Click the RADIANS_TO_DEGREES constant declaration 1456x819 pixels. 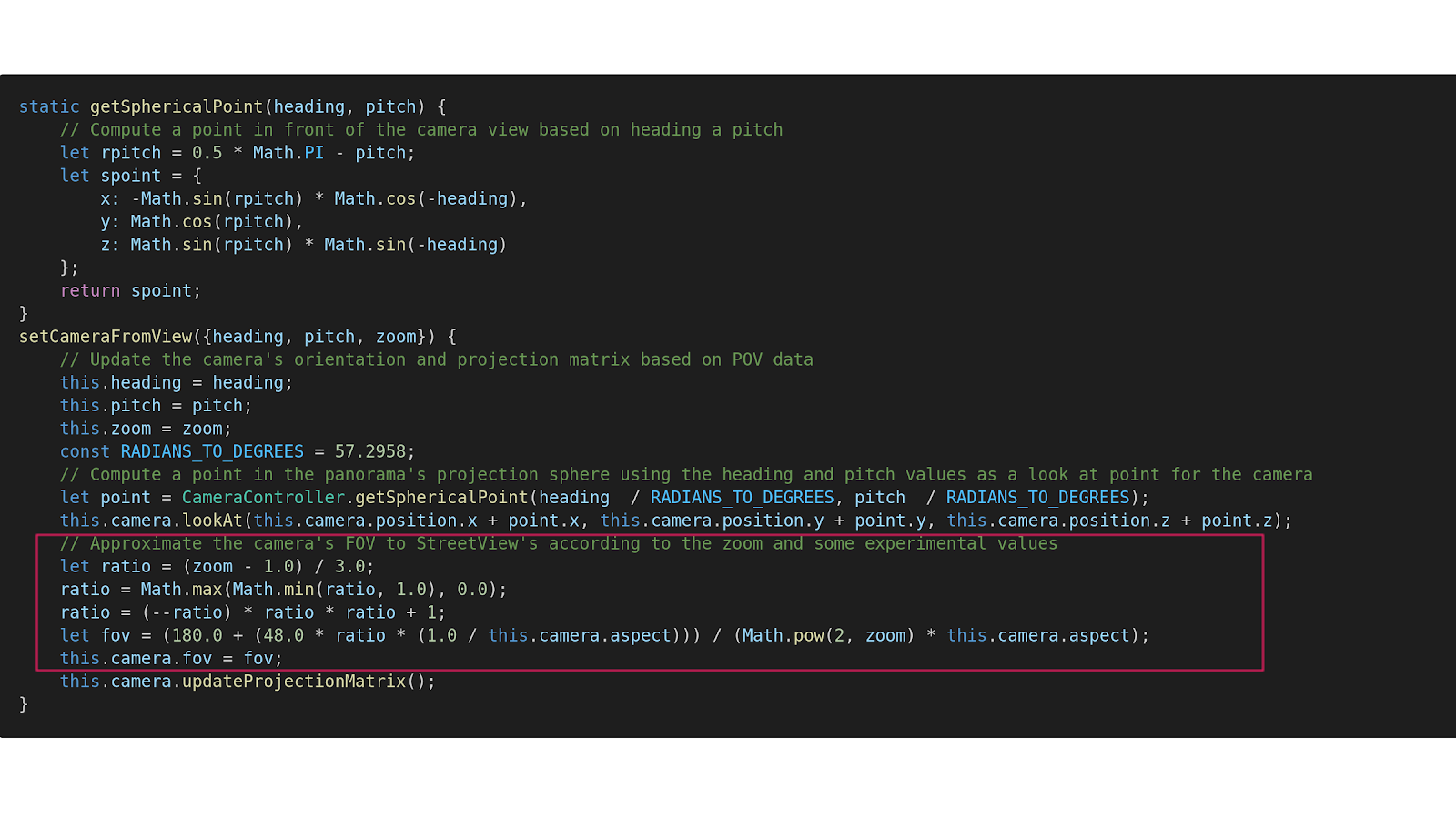[x=211, y=451]
